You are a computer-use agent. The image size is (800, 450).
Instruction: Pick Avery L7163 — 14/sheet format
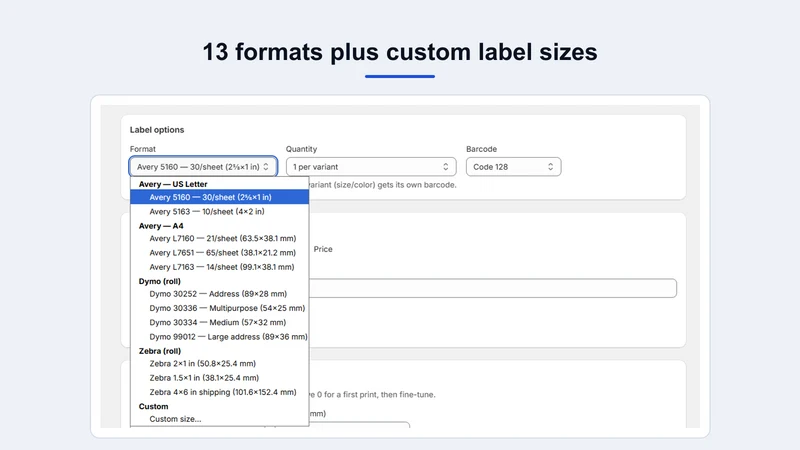[219, 267]
